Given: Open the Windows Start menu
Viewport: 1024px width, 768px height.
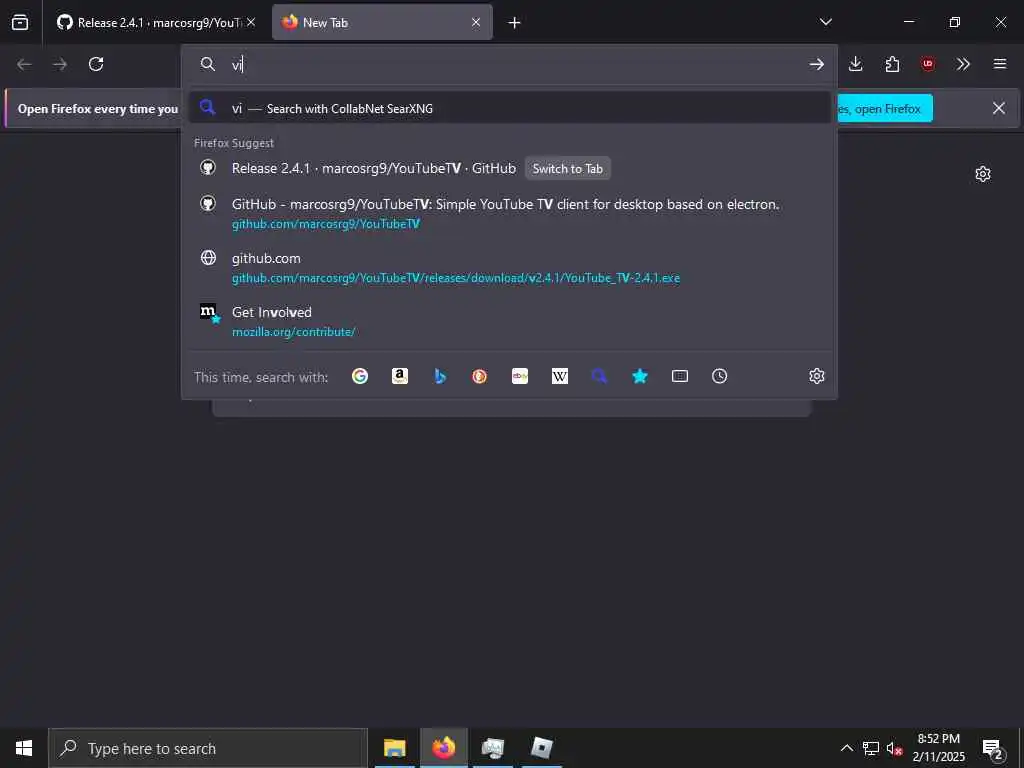Looking at the screenshot, I should (24, 748).
